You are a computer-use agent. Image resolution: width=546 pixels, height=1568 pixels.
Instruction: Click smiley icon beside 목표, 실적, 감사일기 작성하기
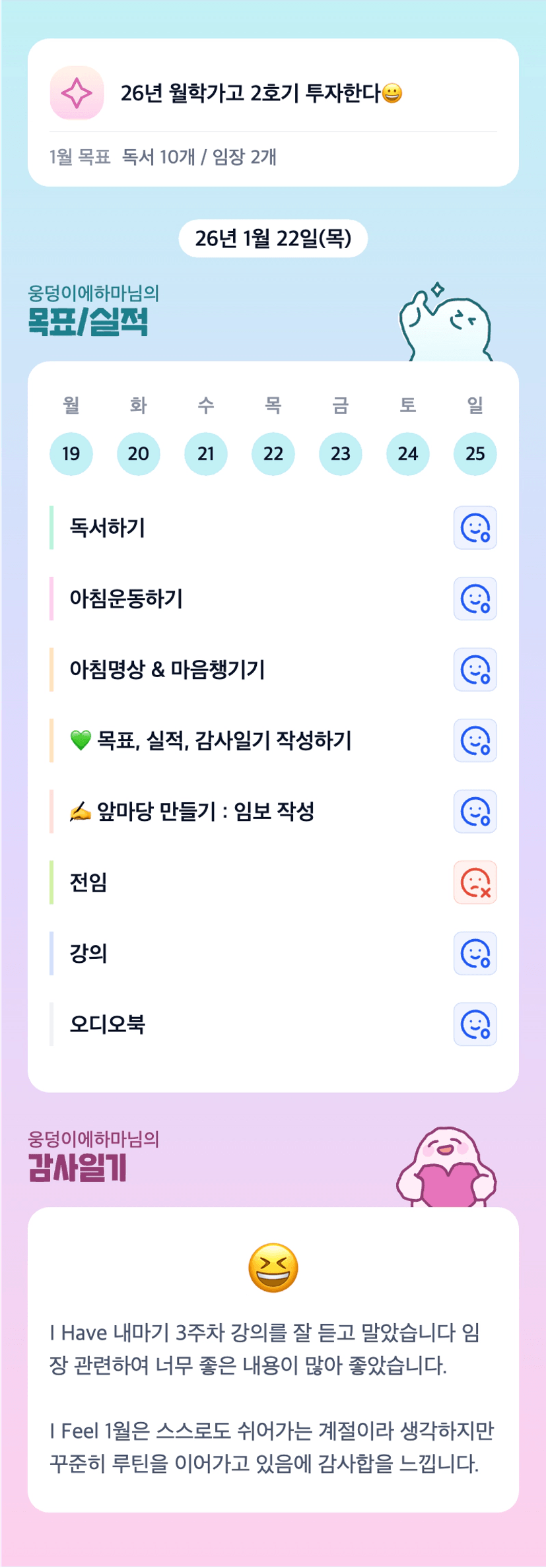475,740
